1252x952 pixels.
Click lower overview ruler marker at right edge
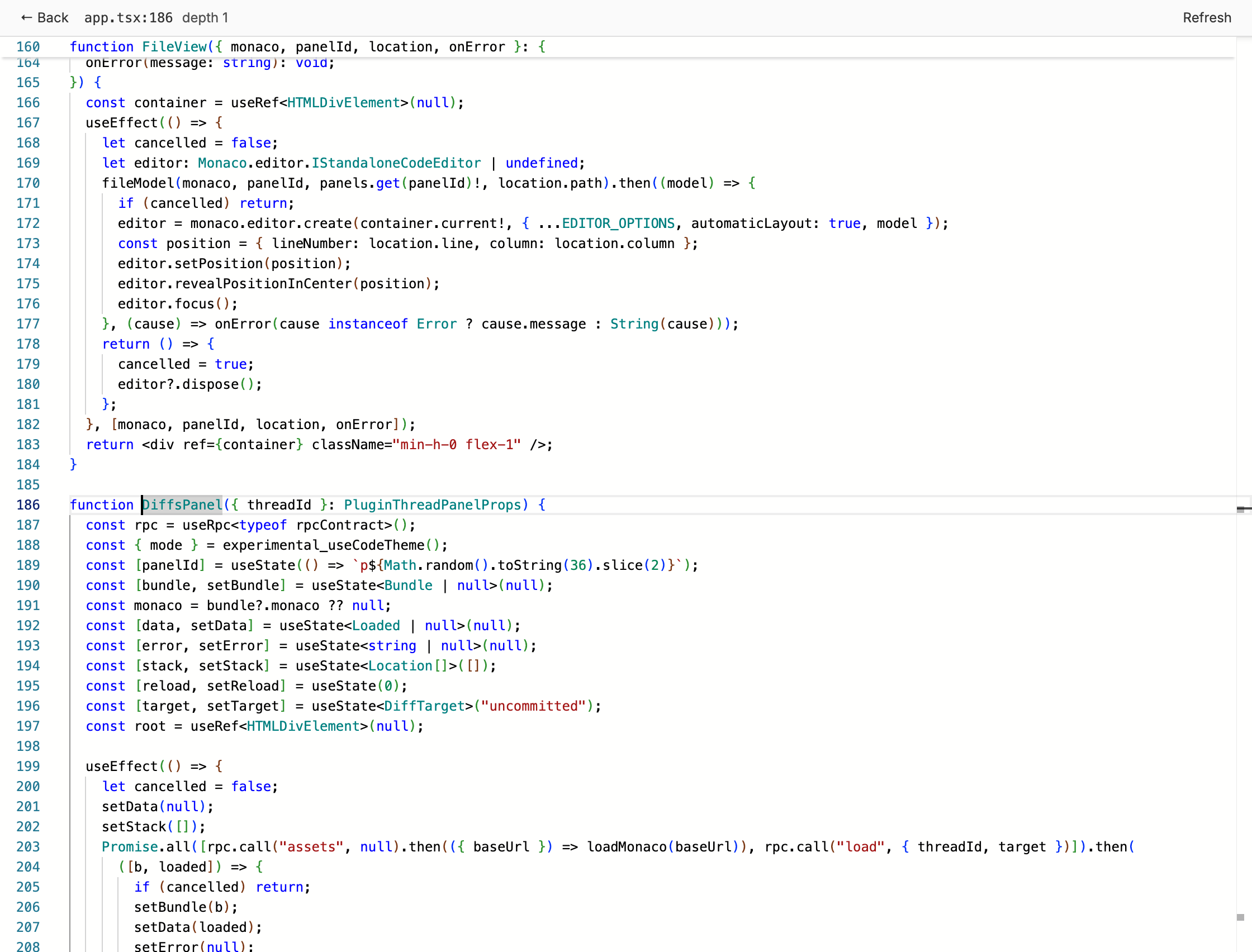1240,917
